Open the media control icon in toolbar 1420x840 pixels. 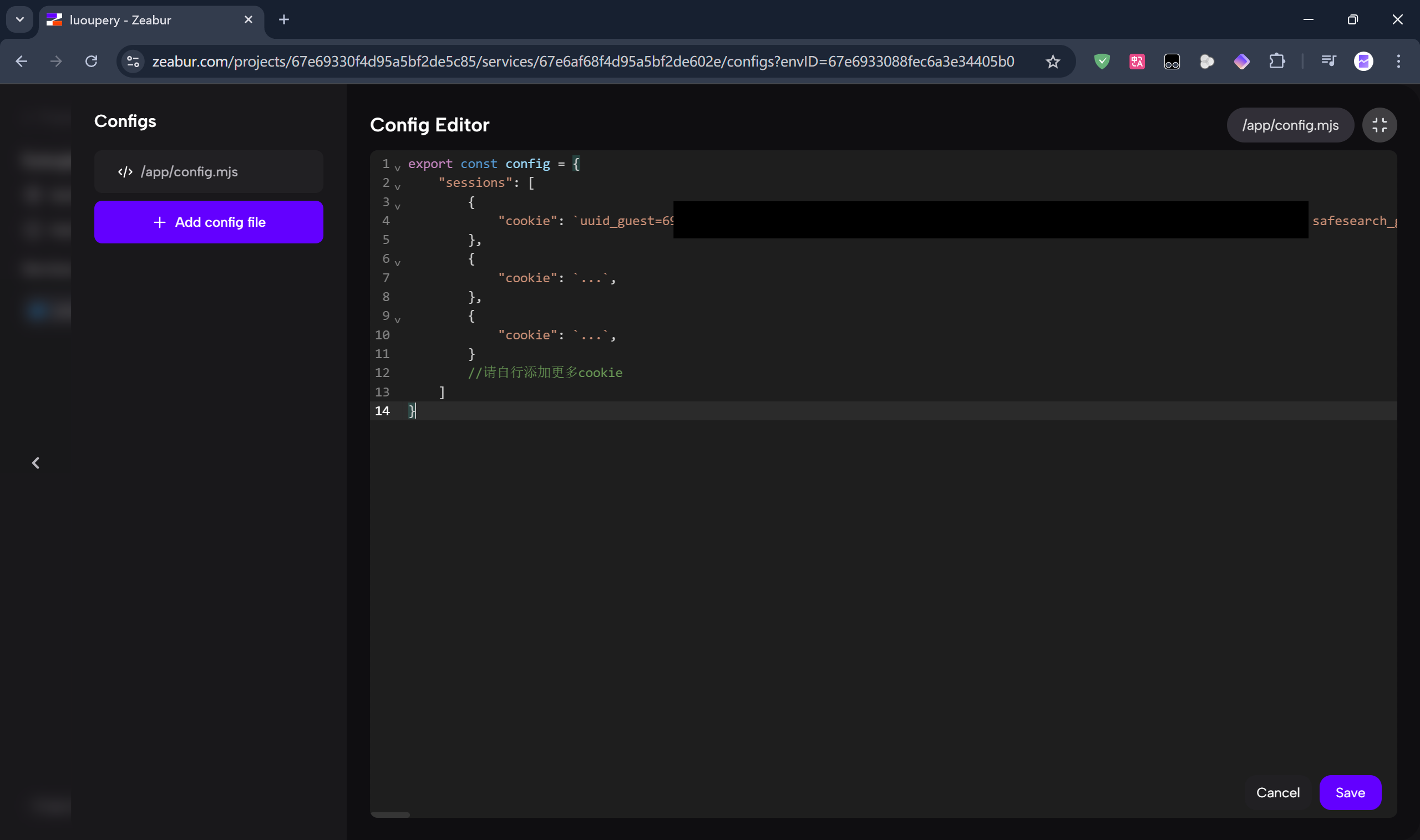[1328, 60]
